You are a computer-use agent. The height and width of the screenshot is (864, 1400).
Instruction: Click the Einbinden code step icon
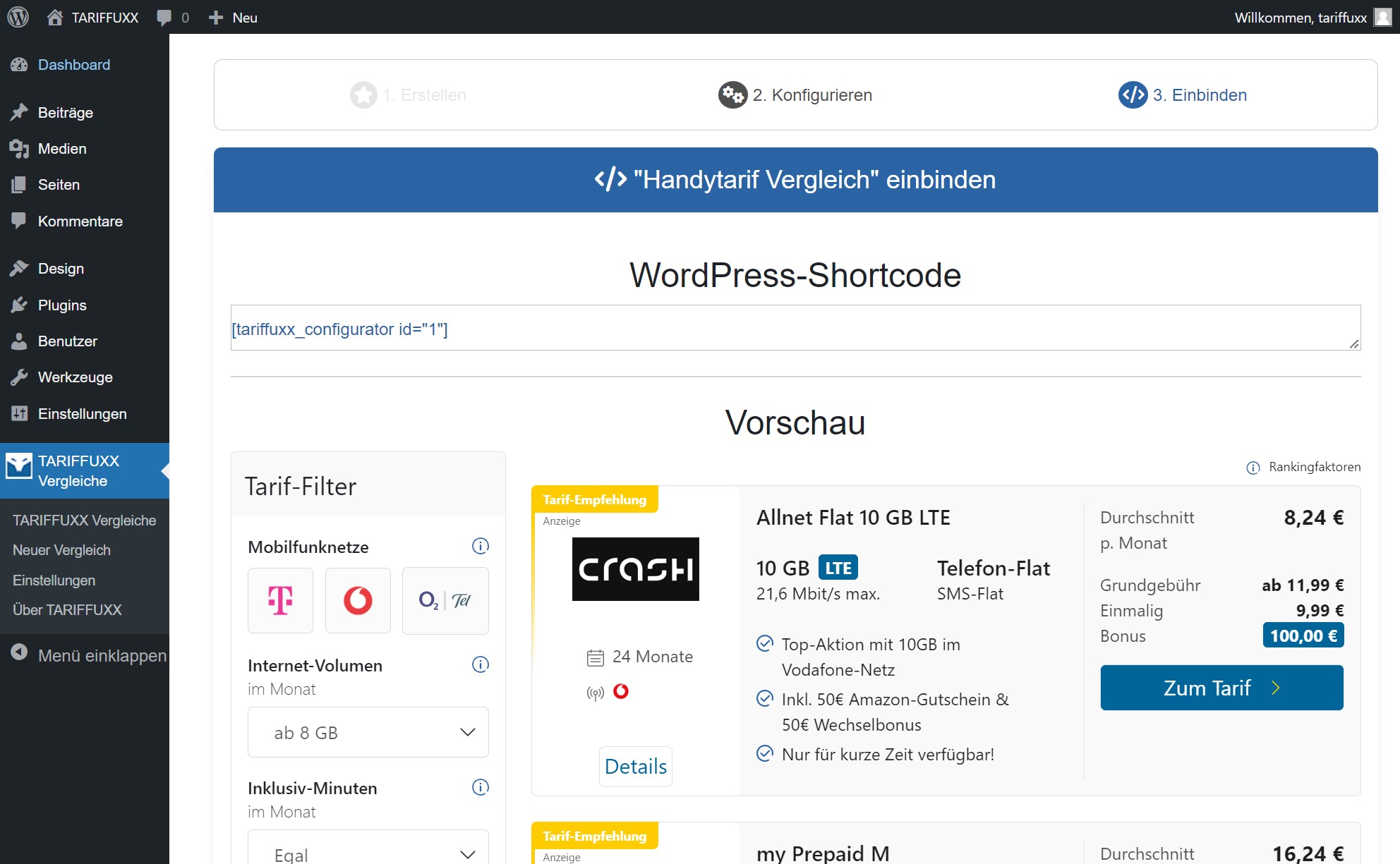[1133, 95]
